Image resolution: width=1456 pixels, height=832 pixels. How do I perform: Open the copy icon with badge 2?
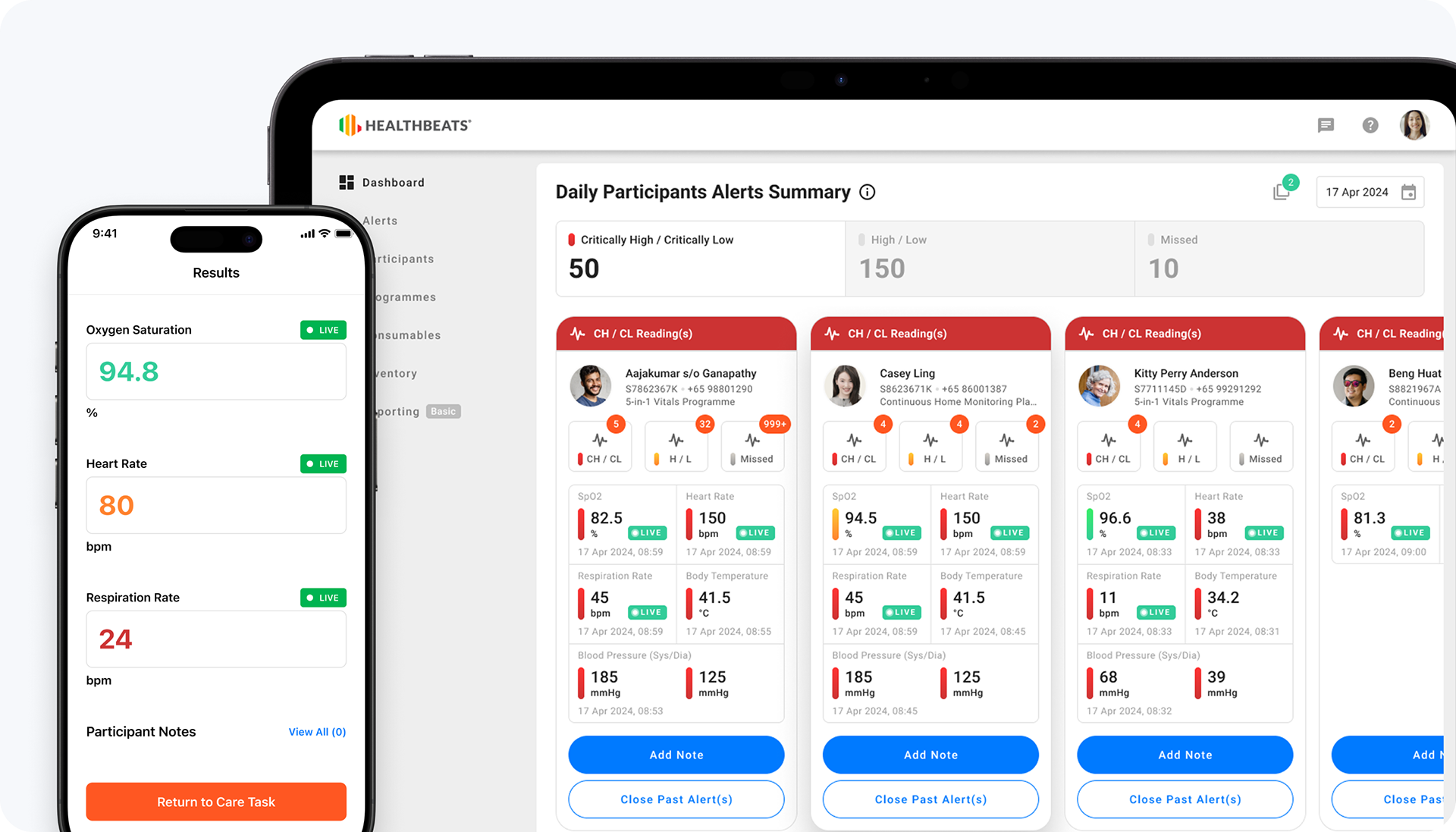[1282, 192]
